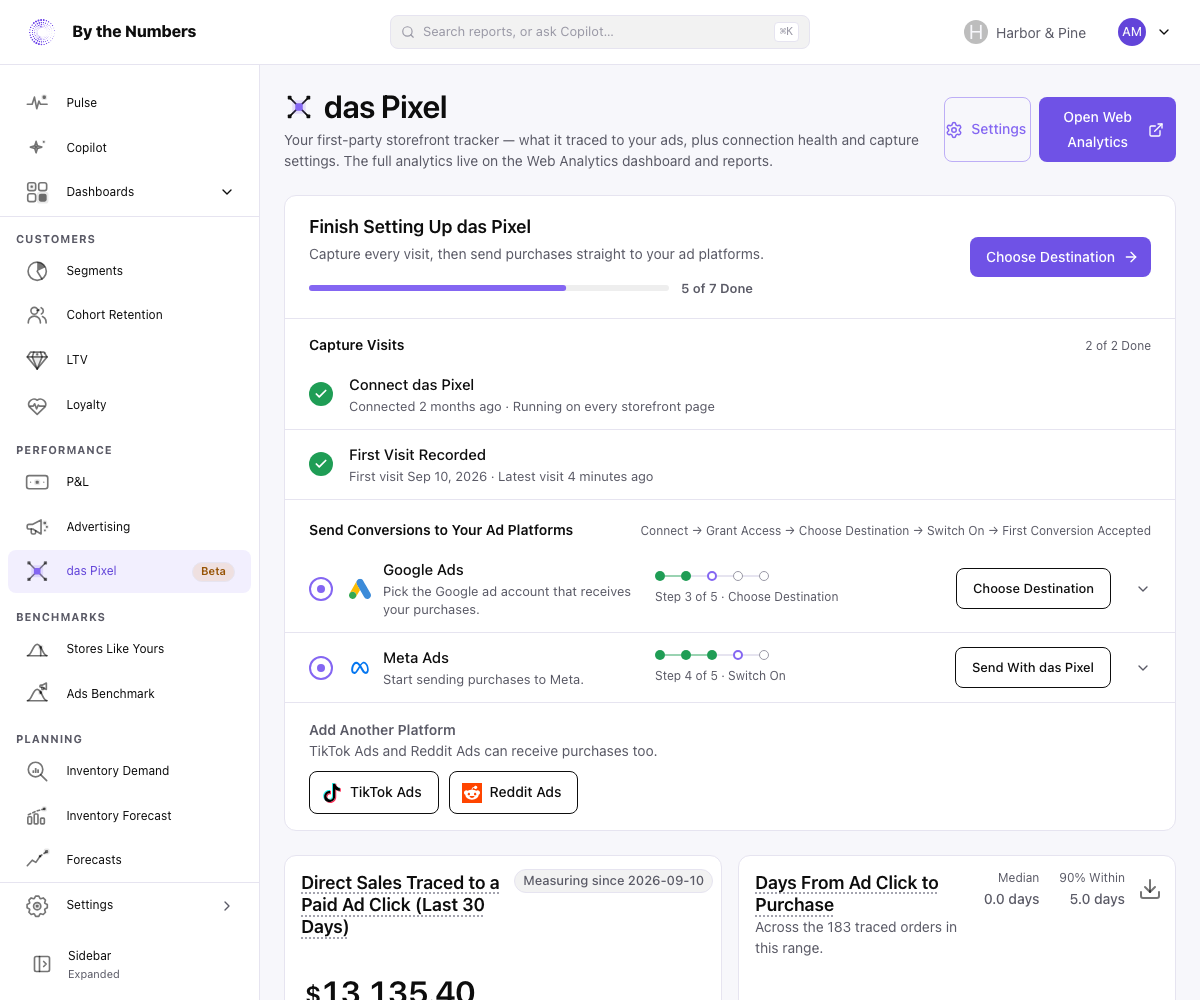Click the ⌘K shortcut badge
The width and height of the screenshot is (1200, 1000).
786,32
